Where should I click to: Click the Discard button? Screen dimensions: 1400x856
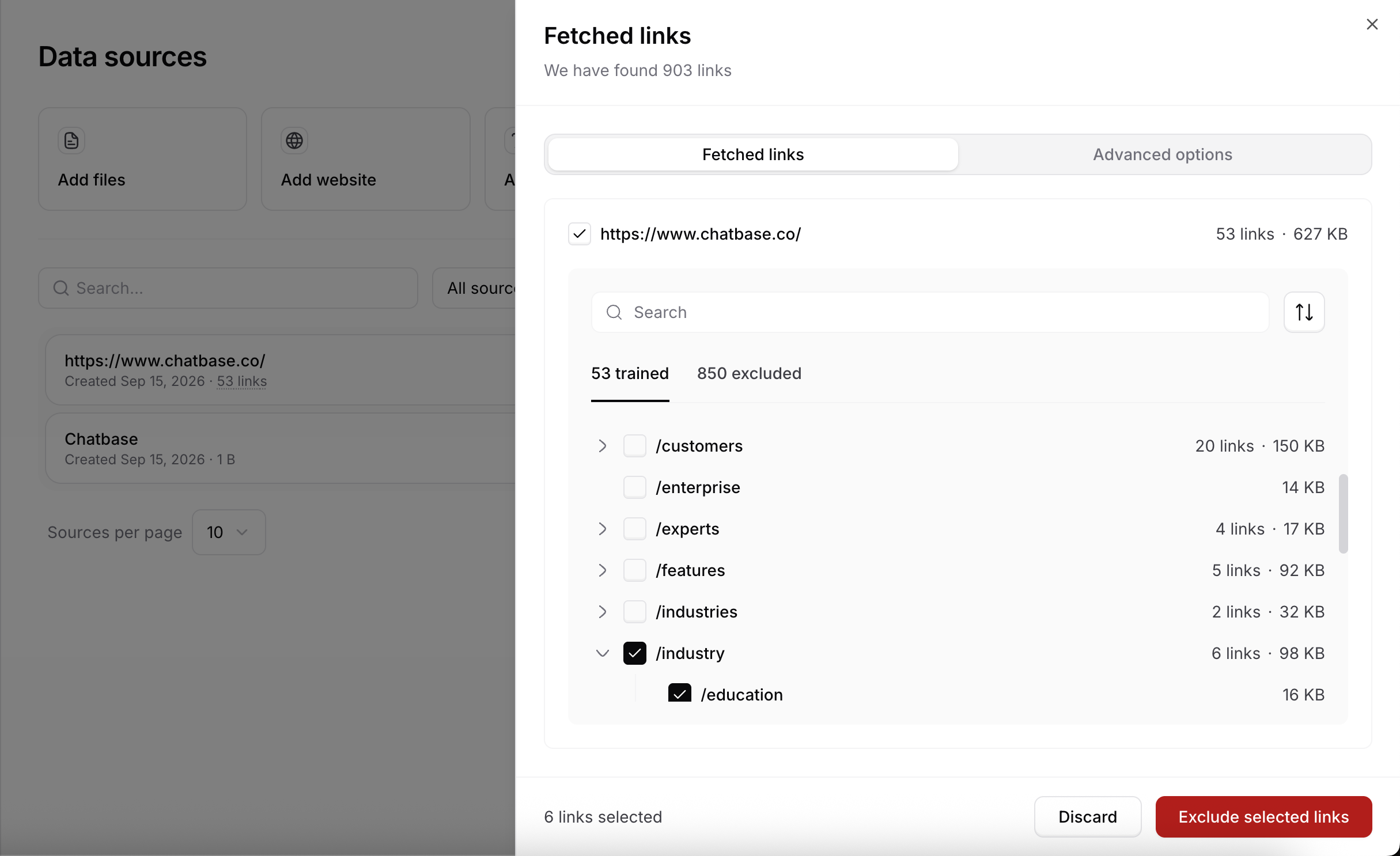tap(1087, 817)
